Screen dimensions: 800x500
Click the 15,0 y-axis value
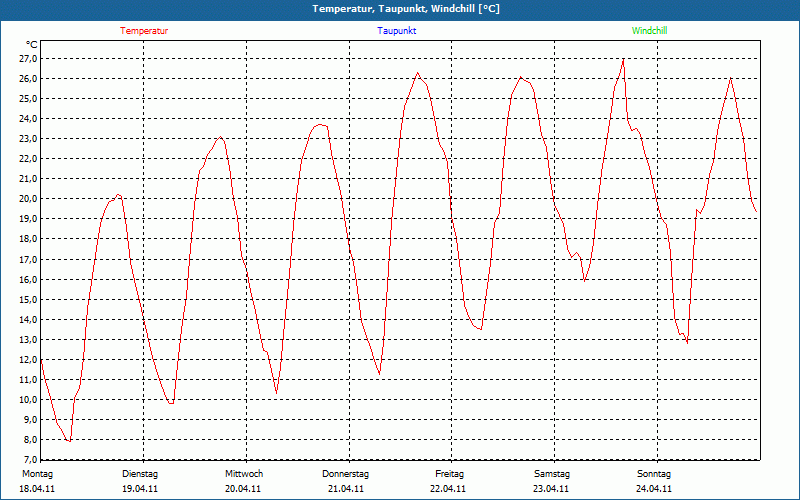tap(28, 299)
